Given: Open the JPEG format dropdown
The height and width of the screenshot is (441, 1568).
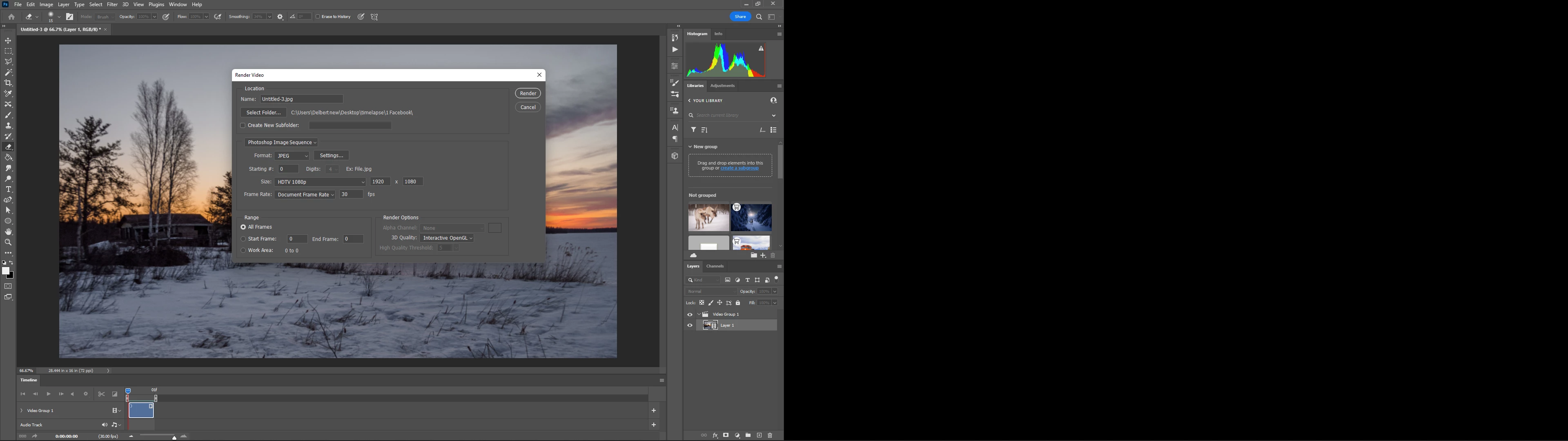Looking at the screenshot, I should click(x=292, y=156).
